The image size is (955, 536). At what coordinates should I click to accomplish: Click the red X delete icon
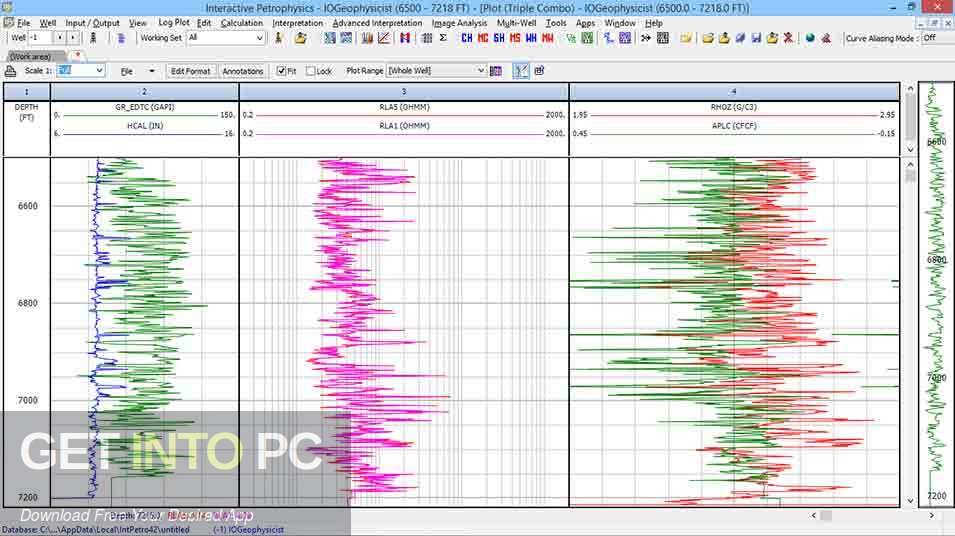coord(788,38)
